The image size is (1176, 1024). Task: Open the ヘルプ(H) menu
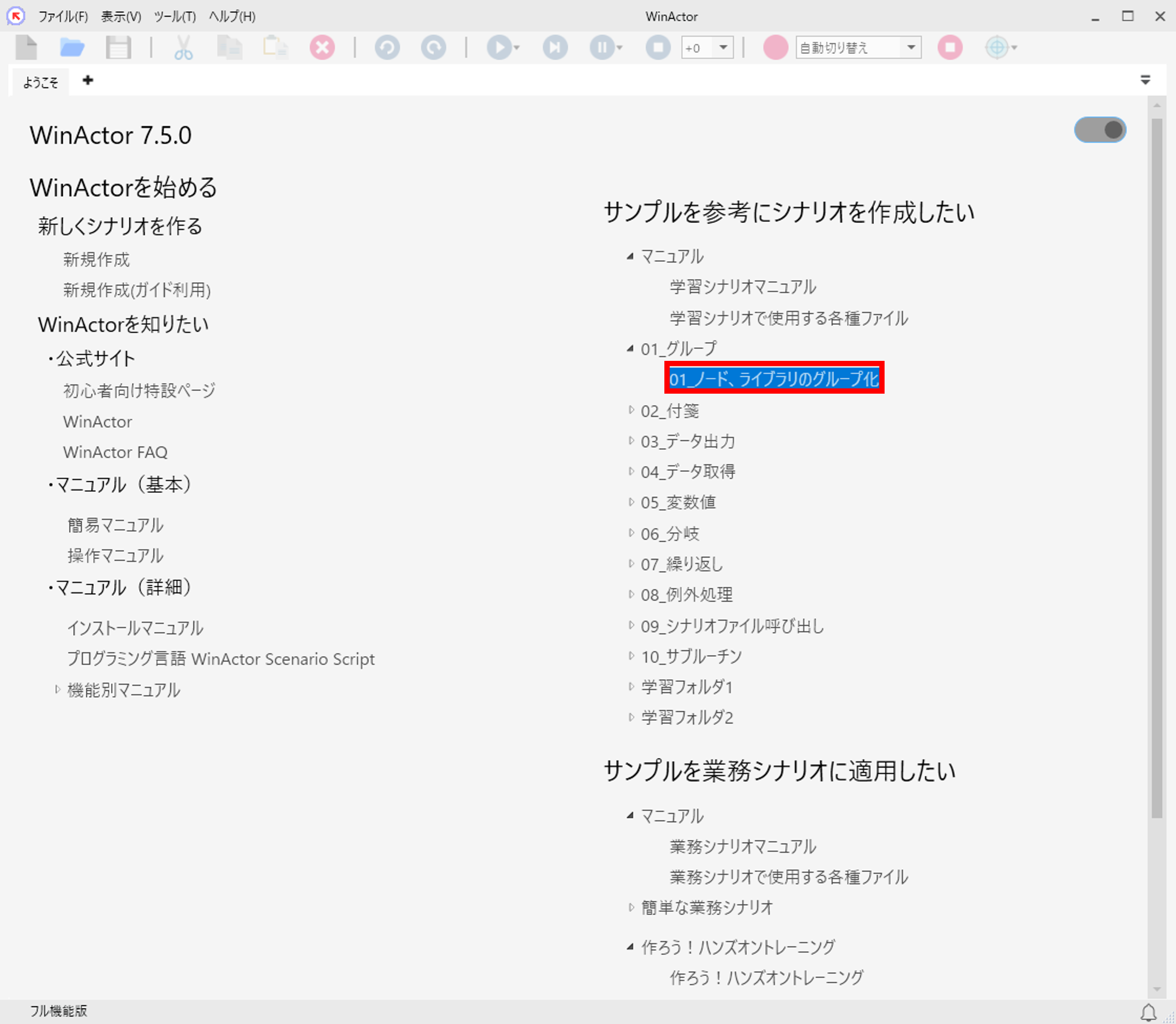232,16
